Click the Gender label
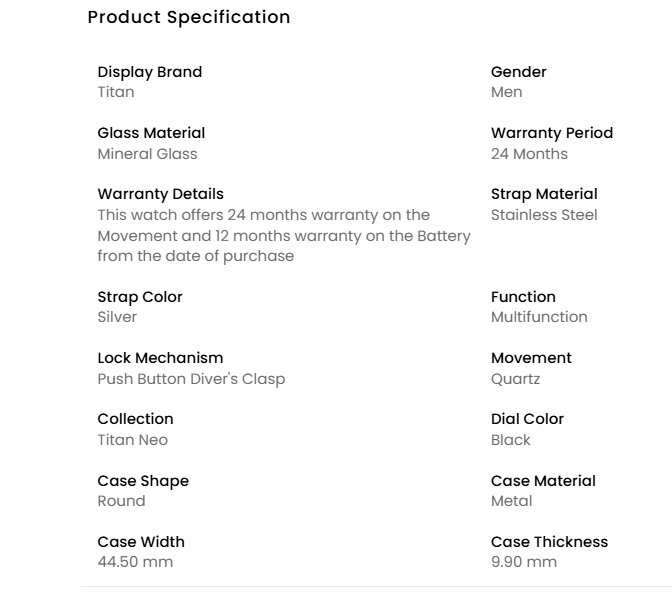The width and height of the screenshot is (672, 595). (518, 72)
